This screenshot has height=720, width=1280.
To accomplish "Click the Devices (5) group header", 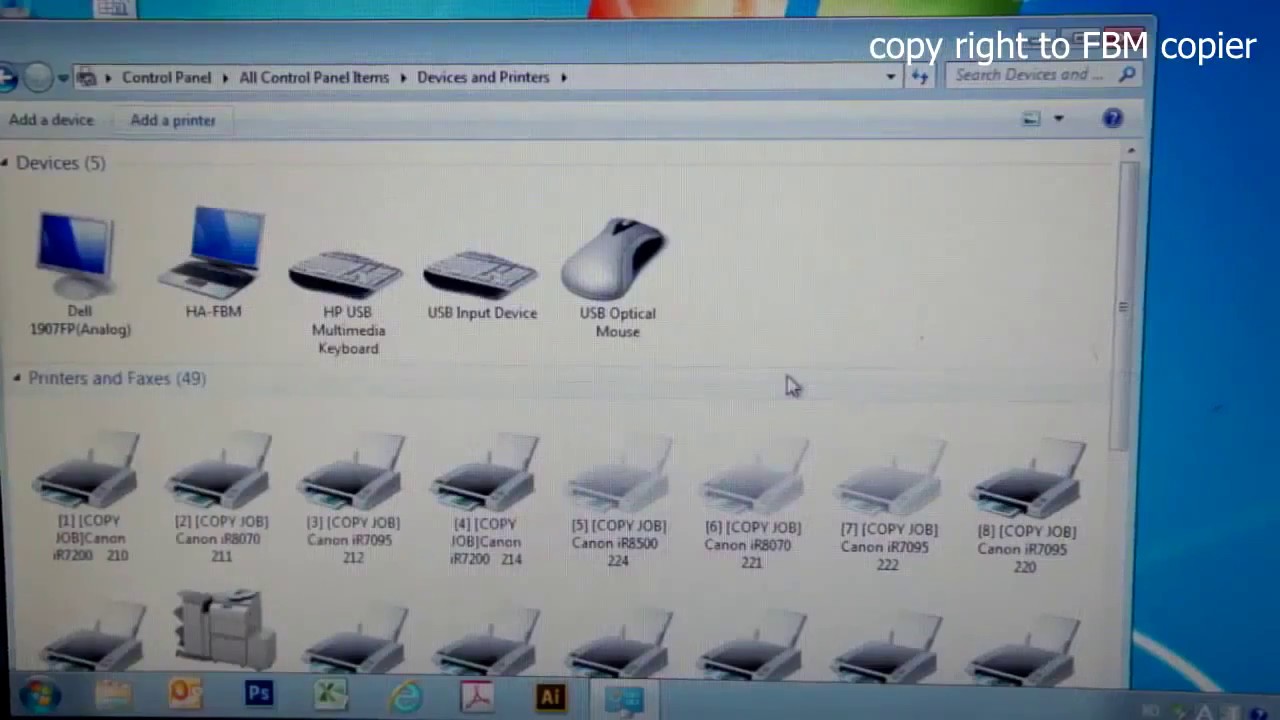I will [x=60, y=163].
